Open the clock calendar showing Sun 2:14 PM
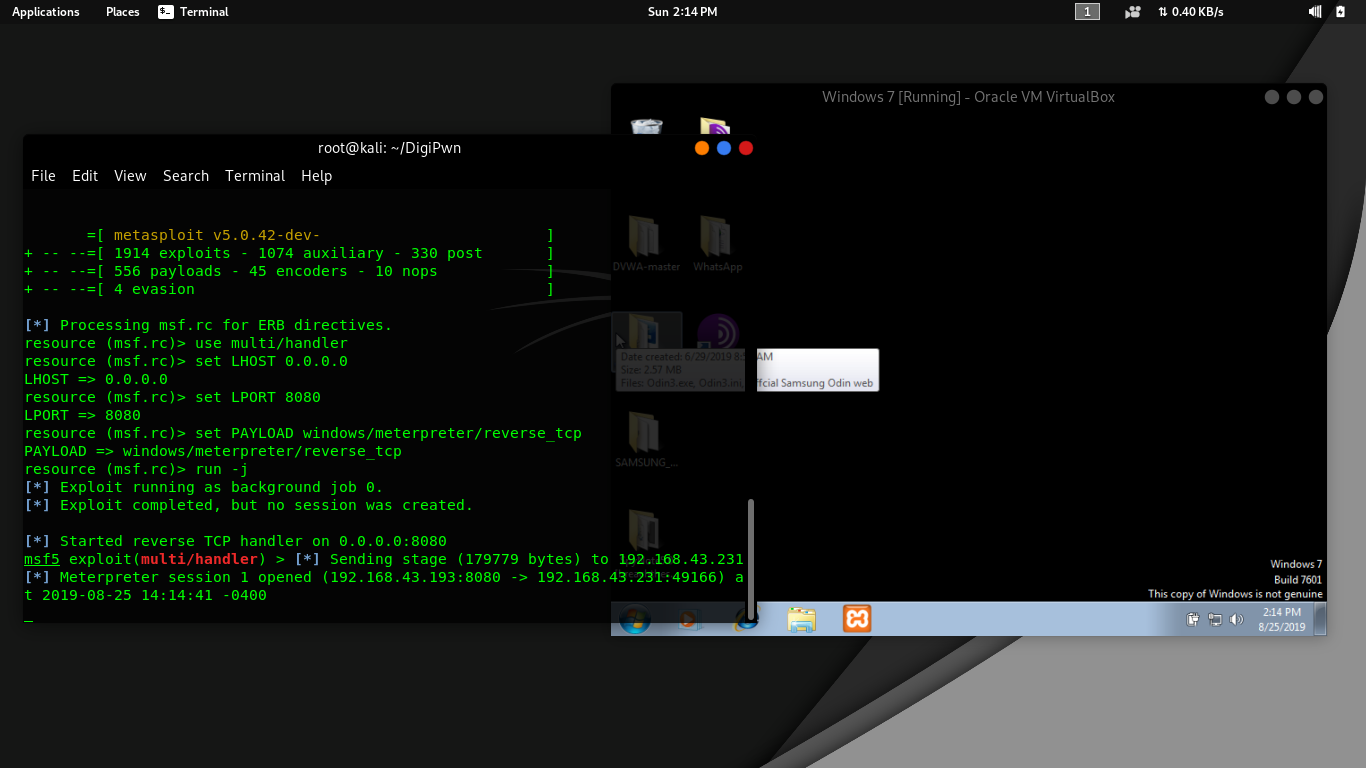This screenshot has width=1366, height=768. click(682, 12)
